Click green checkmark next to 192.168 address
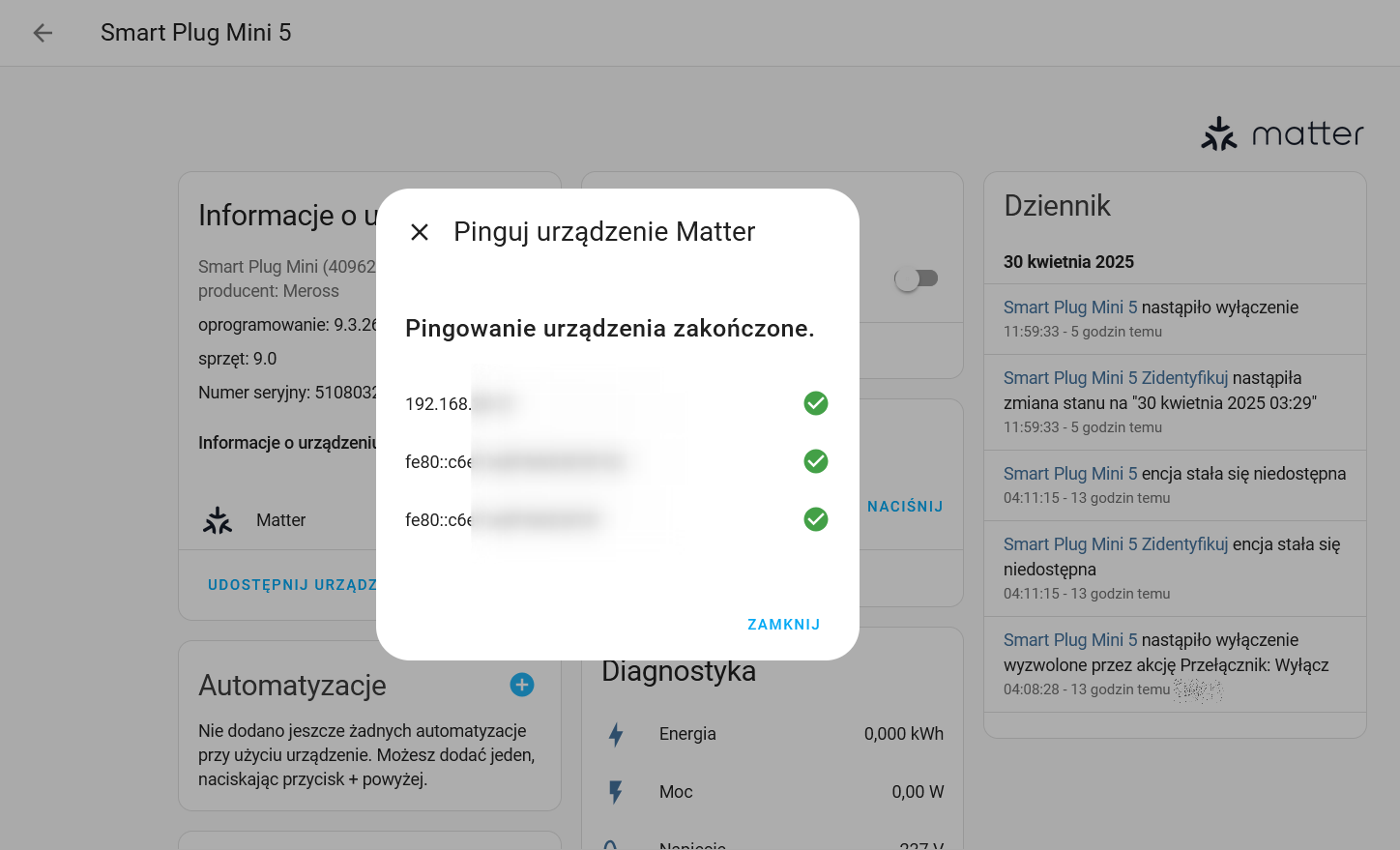Image resolution: width=1400 pixels, height=850 pixels. coord(816,403)
